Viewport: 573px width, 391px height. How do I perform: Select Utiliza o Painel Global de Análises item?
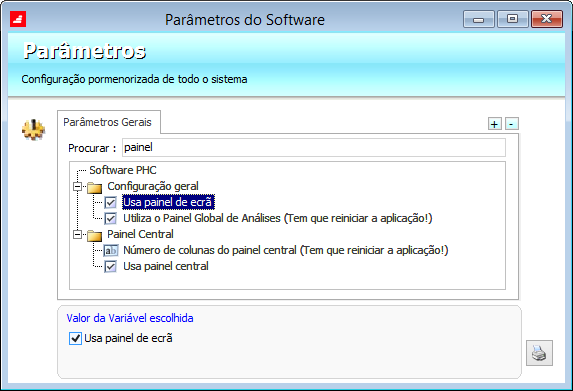pyautogui.click(x=278, y=218)
